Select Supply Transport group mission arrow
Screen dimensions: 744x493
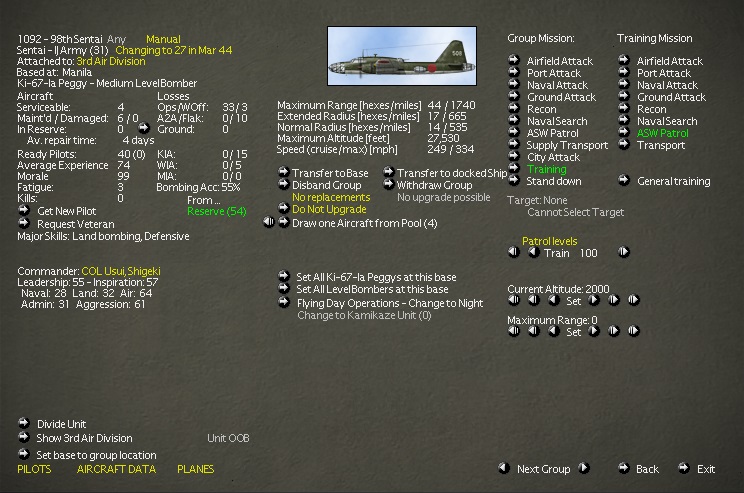(514, 144)
